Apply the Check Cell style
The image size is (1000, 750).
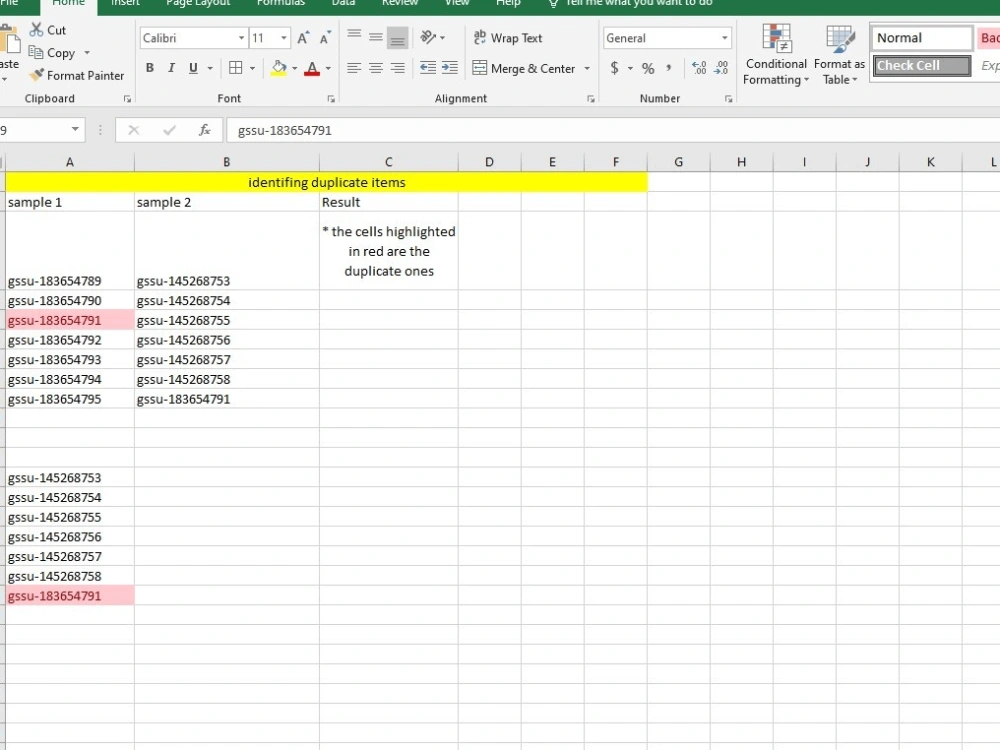coord(922,65)
